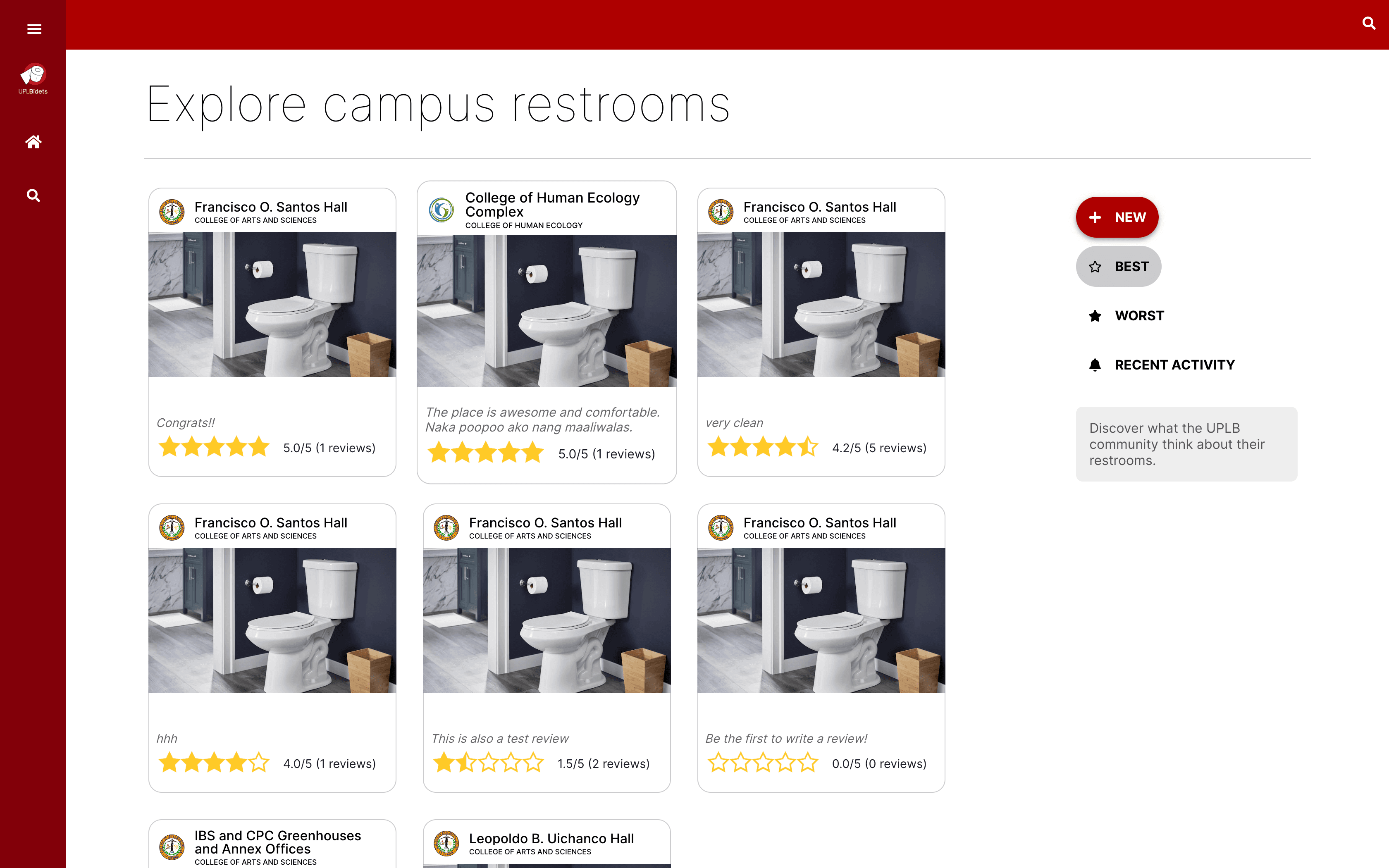
Task: Click the "4.2/5 (5 reviews)" rating text
Action: tap(879, 448)
